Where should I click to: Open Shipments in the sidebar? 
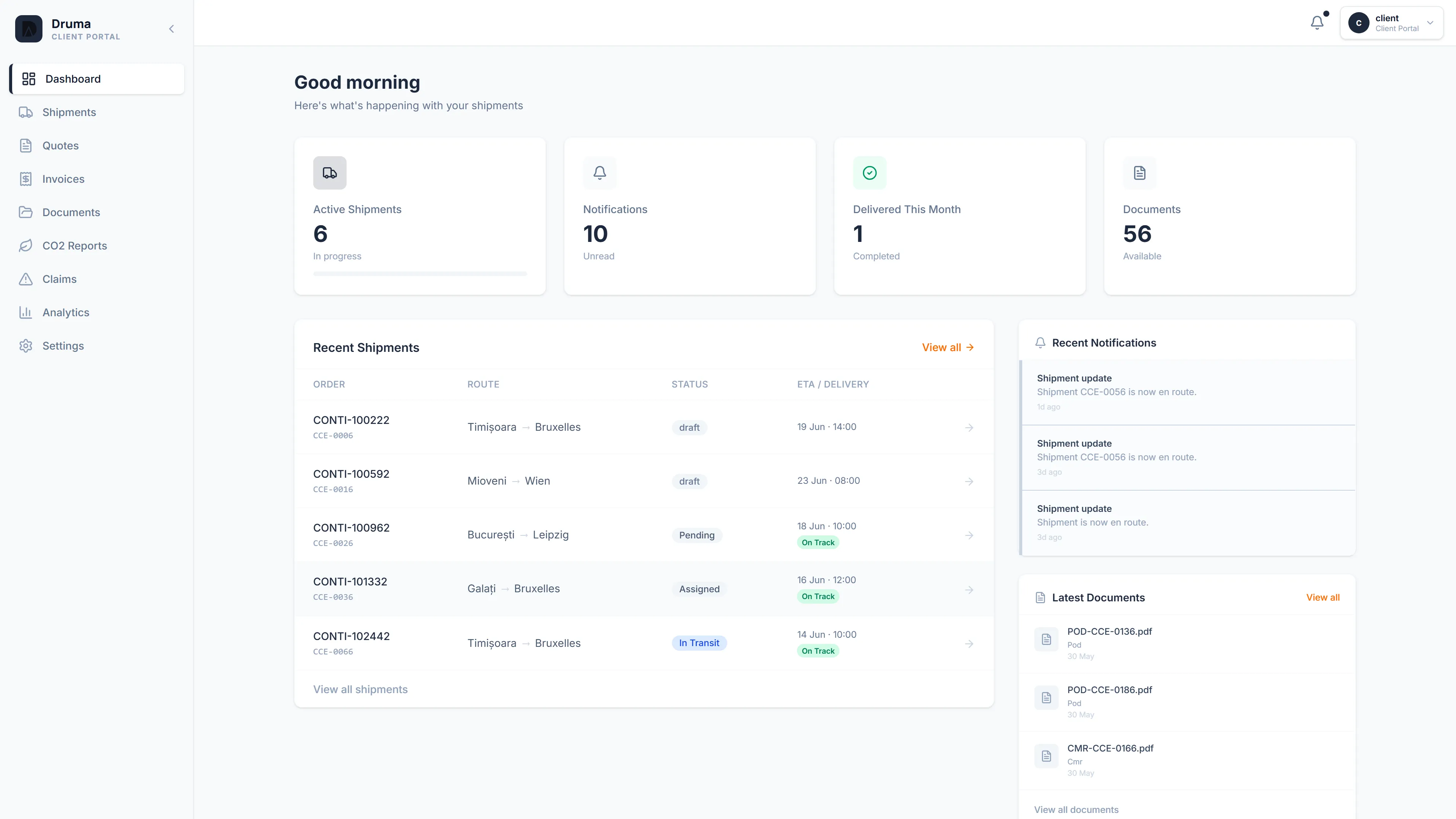(97, 112)
